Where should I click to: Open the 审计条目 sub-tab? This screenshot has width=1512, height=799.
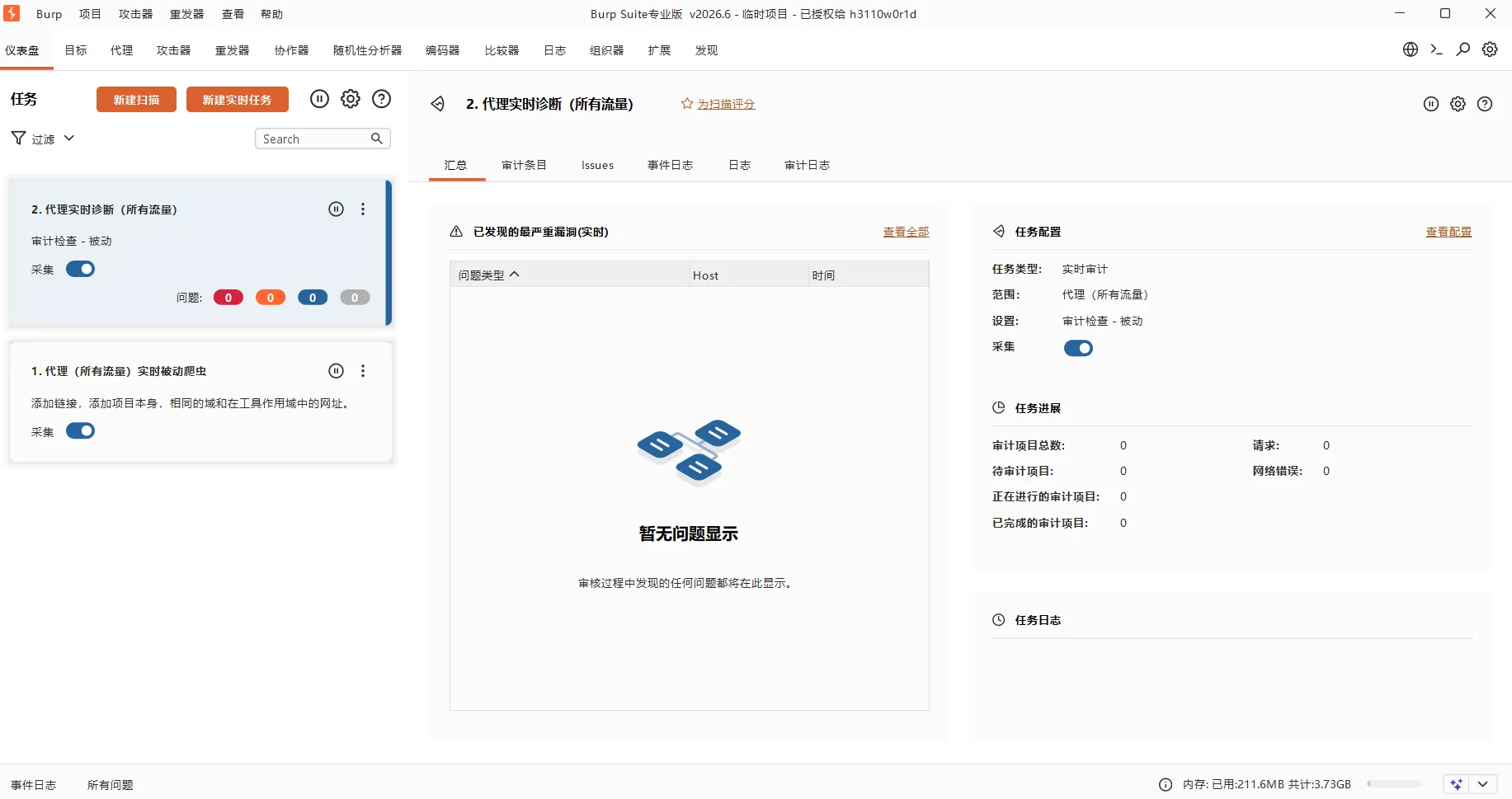[524, 165]
